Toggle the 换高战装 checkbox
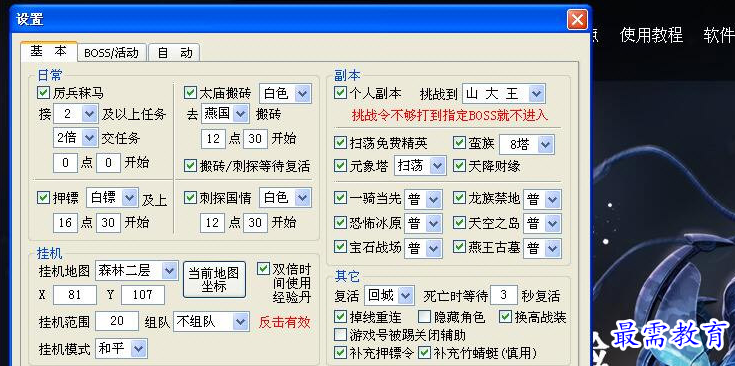Image resolution: width=735 pixels, height=366 pixels. pos(505,317)
